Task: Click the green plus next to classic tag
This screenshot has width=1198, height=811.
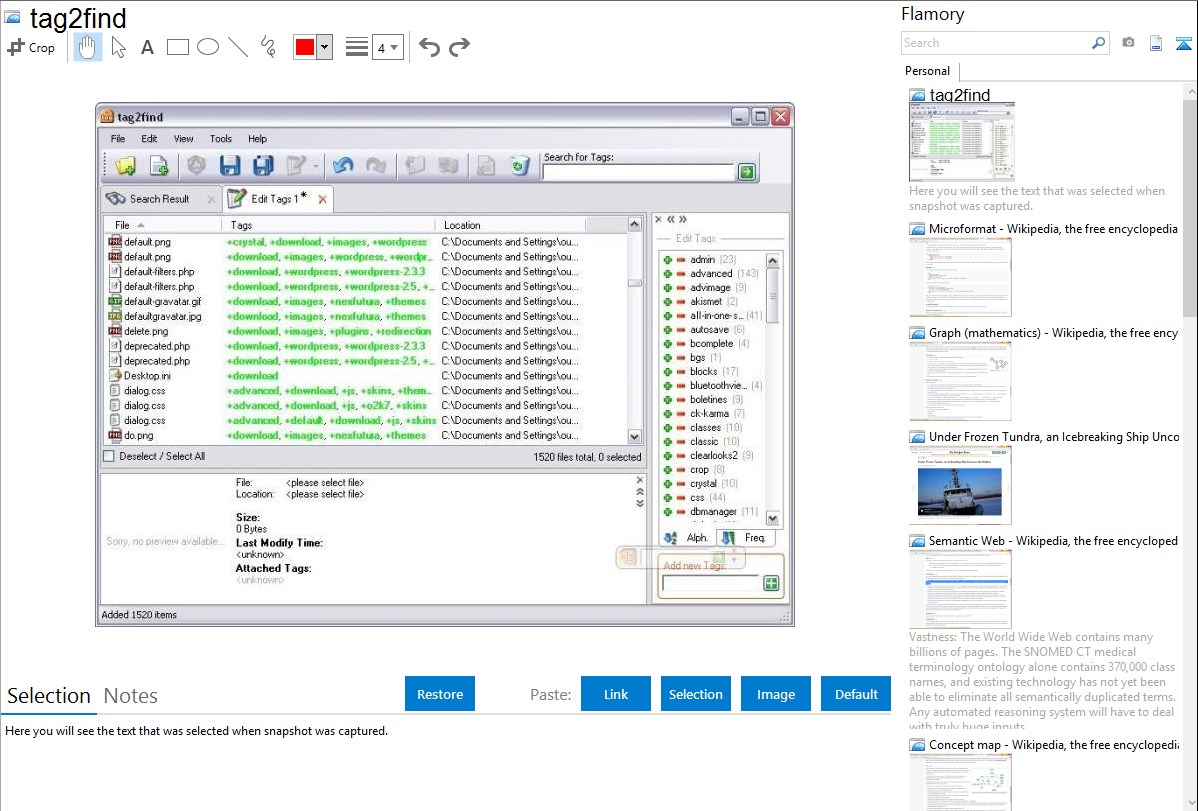Action: pos(668,442)
